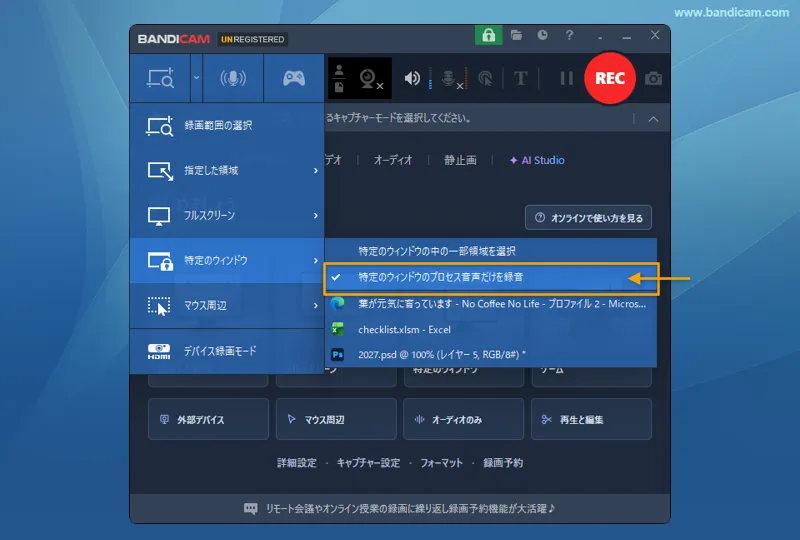The height and width of the screenshot is (540, 800).
Task: Open the 詳細設定 link
Action: (x=296, y=463)
